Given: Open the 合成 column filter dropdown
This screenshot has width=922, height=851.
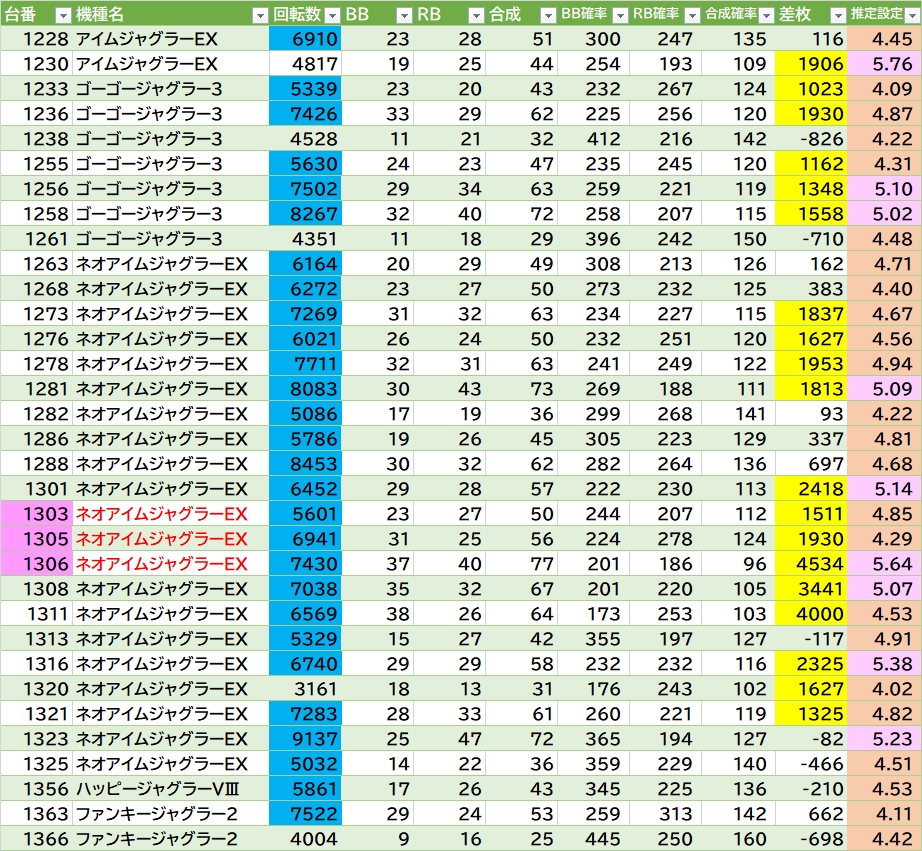Looking at the screenshot, I should tap(547, 15).
